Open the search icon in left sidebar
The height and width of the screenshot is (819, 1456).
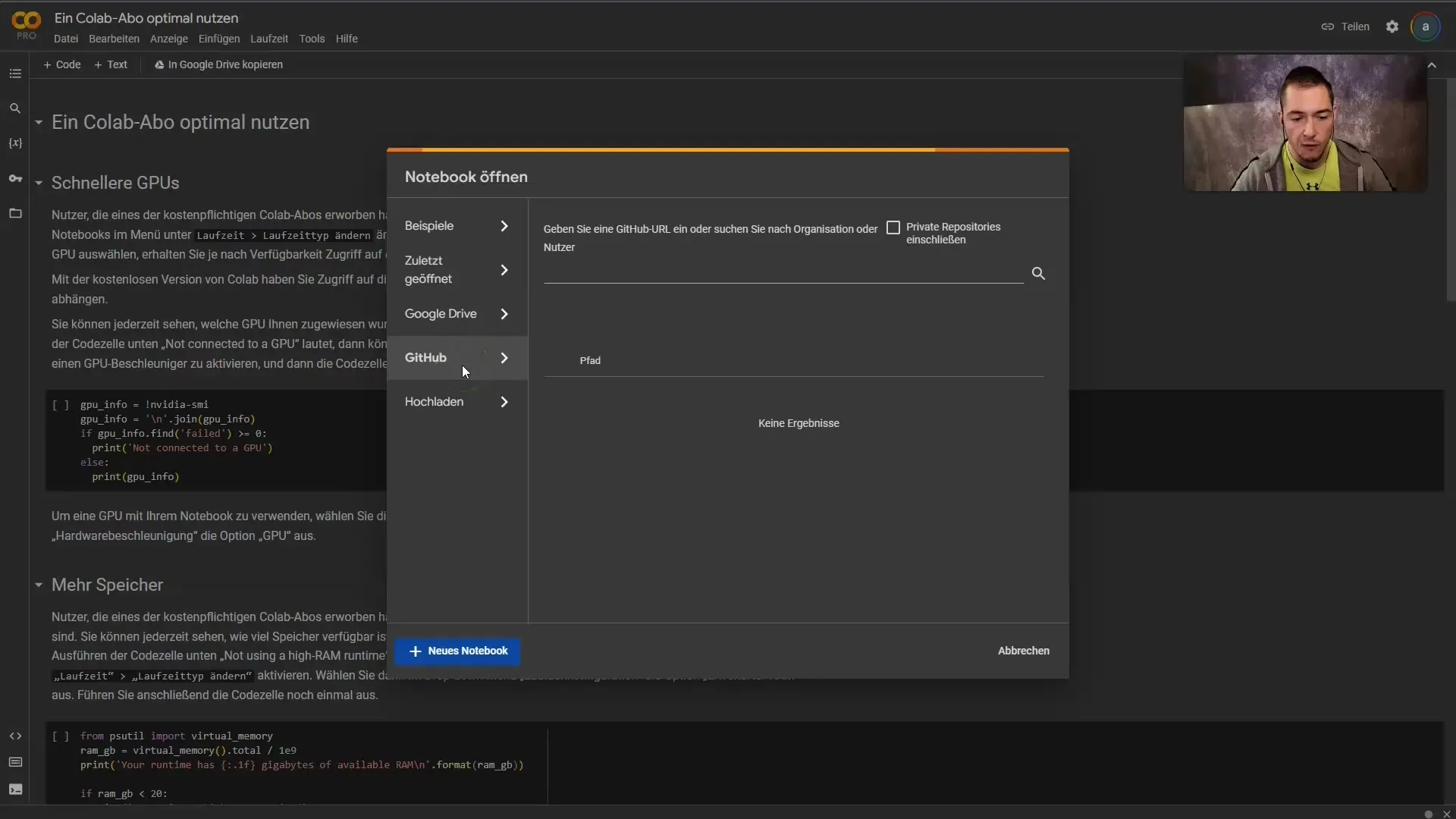[x=15, y=108]
